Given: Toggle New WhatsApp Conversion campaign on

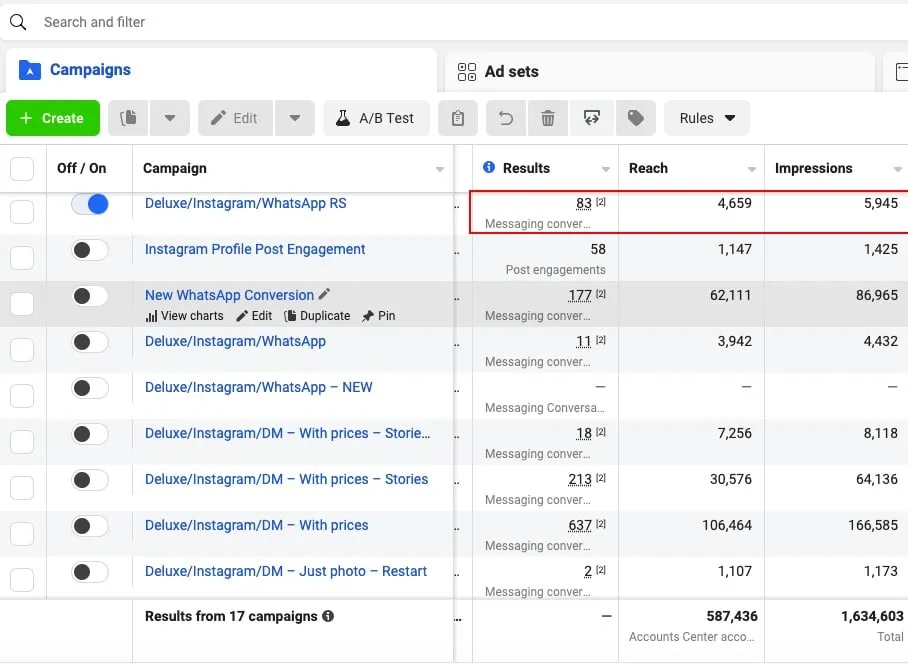Looking at the screenshot, I should pyautogui.click(x=90, y=296).
